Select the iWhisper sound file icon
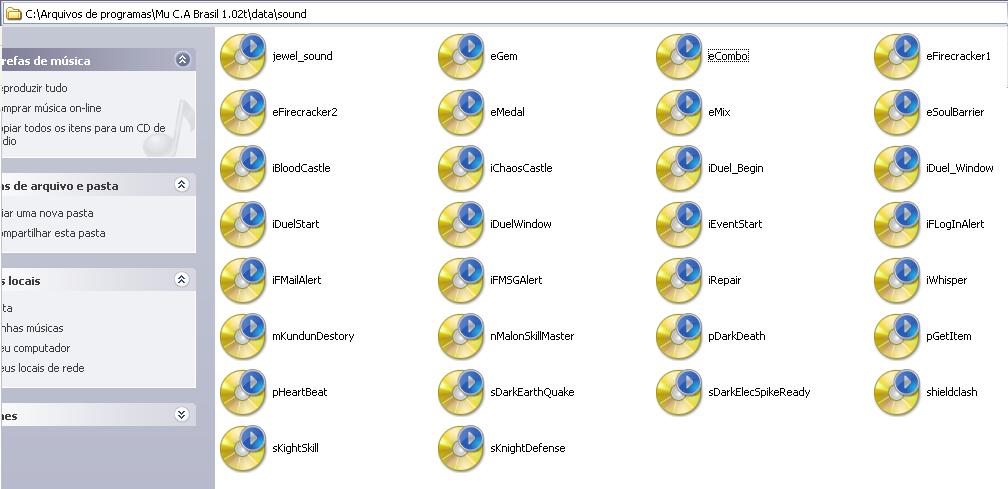 [x=896, y=280]
